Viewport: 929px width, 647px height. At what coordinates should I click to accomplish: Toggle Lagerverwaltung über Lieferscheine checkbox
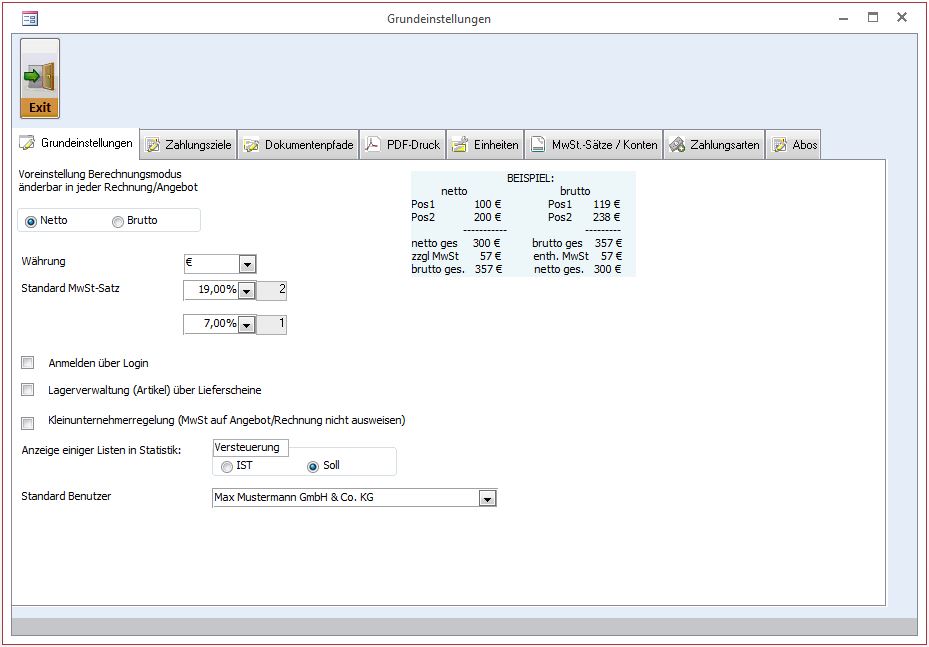[x=28, y=390]
